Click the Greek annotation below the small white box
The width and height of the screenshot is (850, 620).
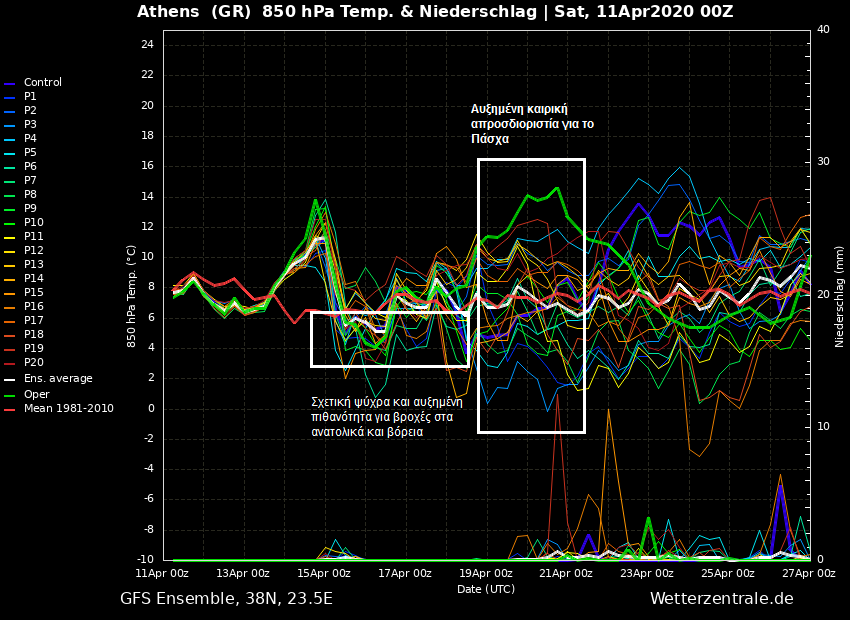(x=386, y=417)
